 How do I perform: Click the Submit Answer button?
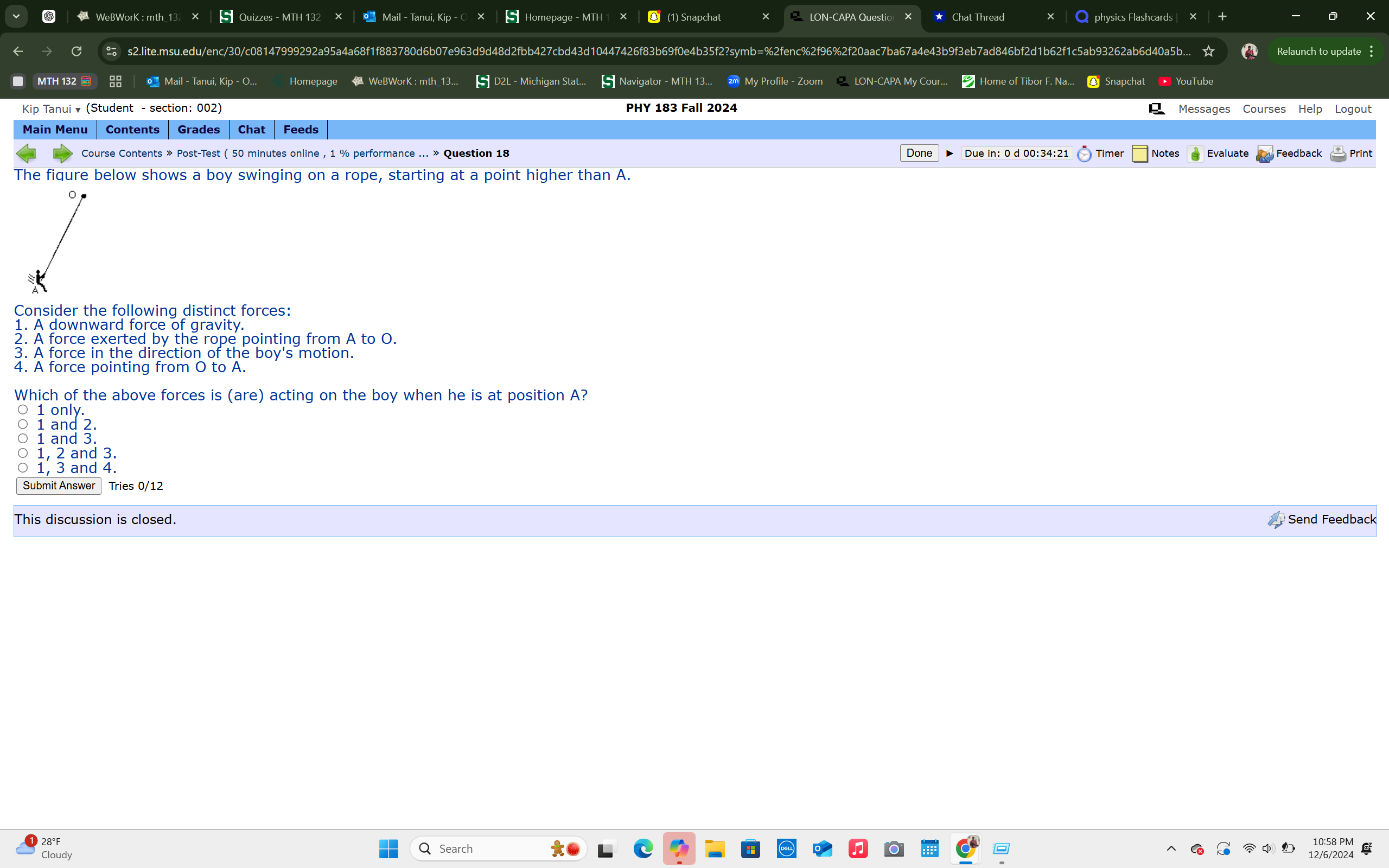click(58, 486)
